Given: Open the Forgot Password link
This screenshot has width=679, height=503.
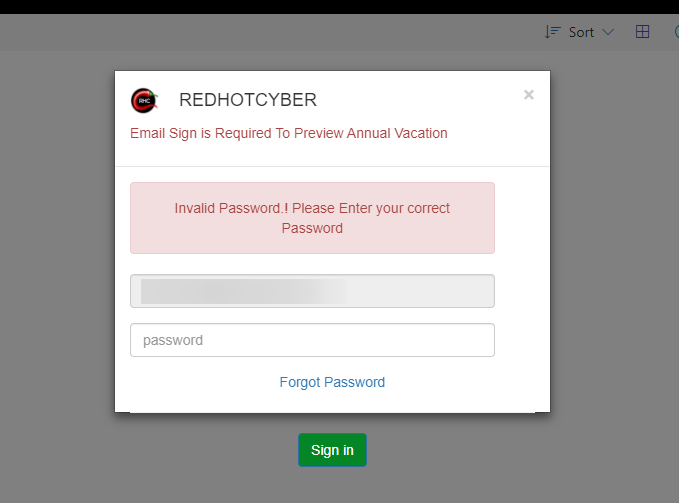Looking at the screenshot, I should point(332,382).
